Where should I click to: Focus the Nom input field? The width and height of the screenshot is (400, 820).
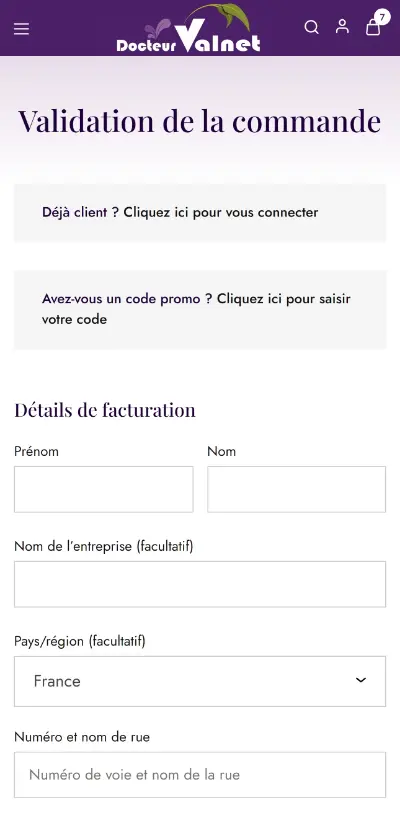point(296,489)
